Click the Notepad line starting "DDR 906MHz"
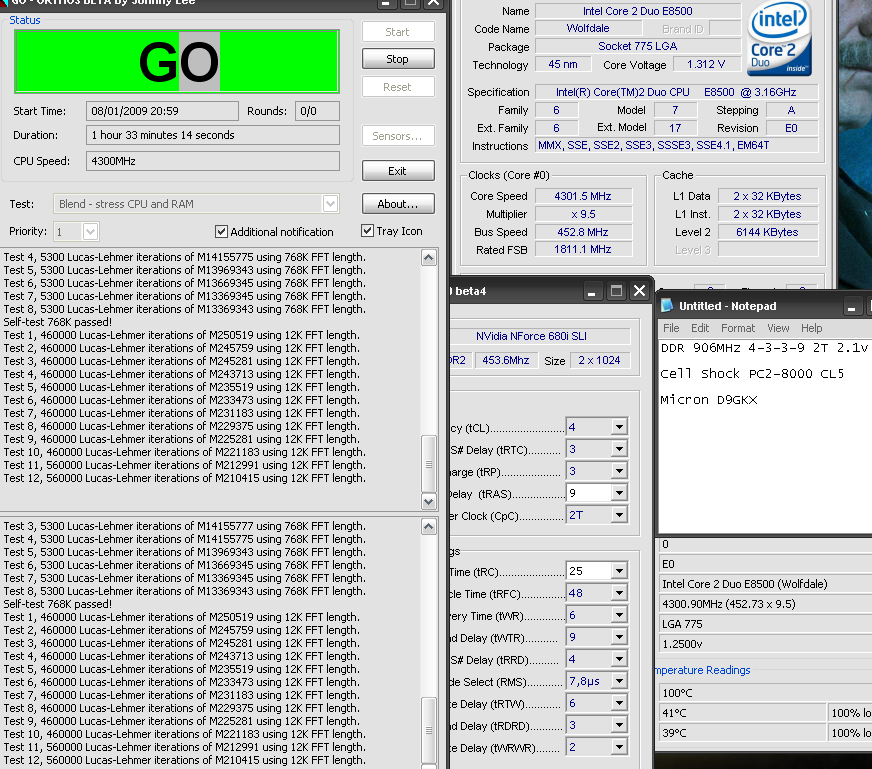872x769 pixels. coord(764,348)
